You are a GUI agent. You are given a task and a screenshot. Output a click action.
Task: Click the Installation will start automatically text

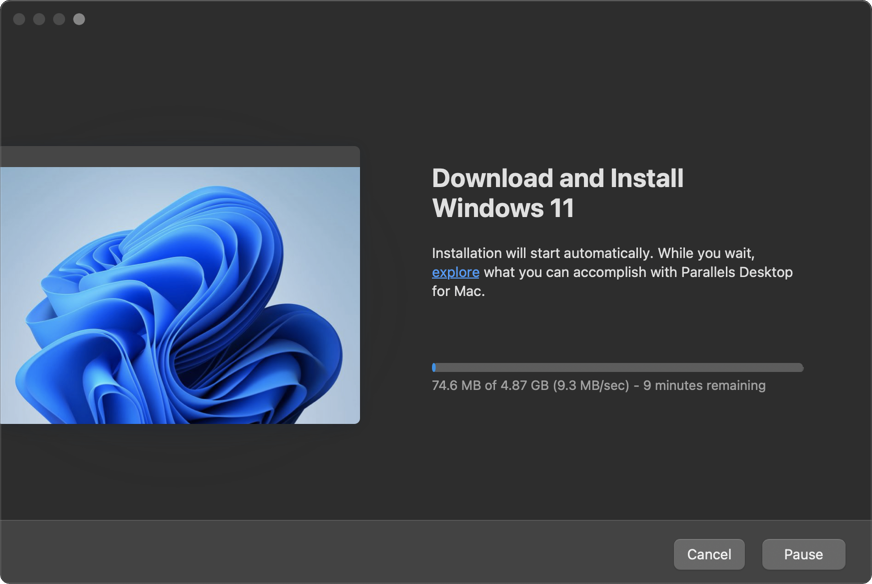point(612,272)
